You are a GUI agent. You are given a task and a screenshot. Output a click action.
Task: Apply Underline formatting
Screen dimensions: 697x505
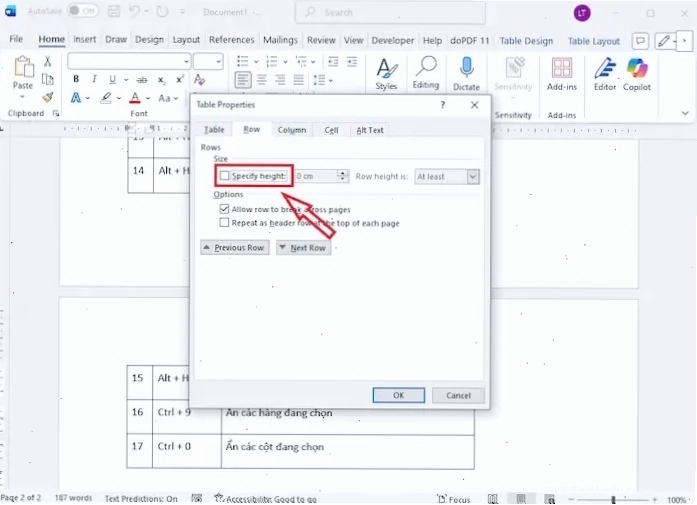pos(112,80)
